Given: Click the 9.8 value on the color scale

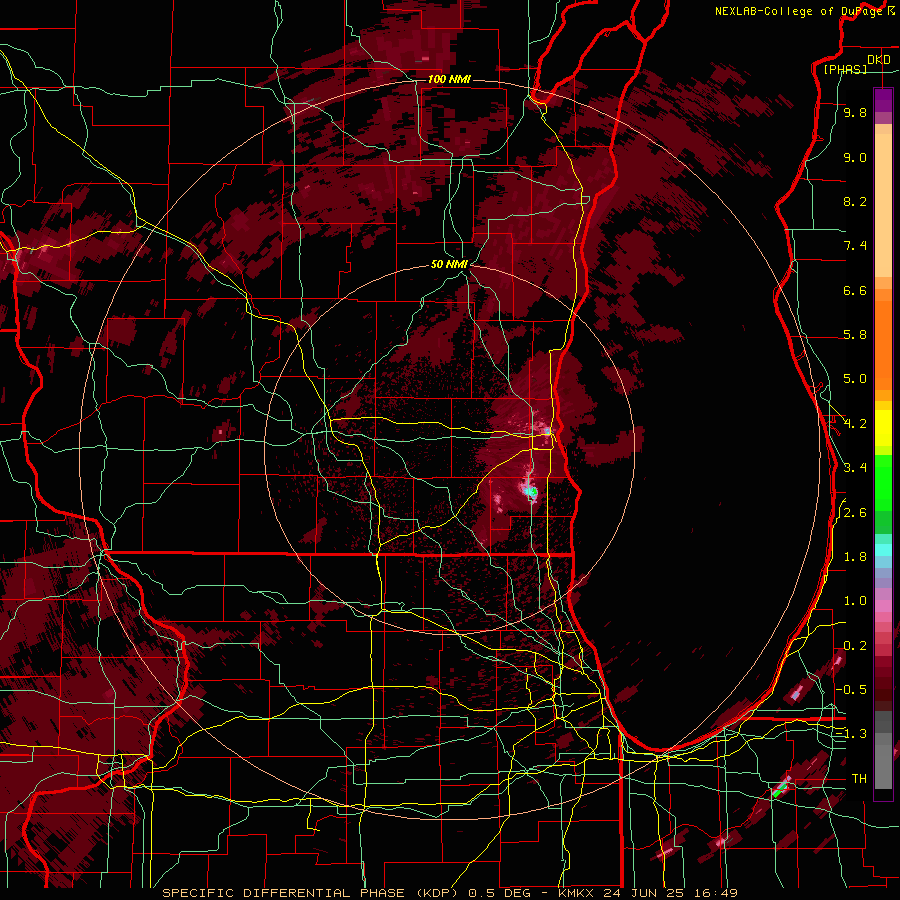Looking at the screenshot, I should click(855, 113).
